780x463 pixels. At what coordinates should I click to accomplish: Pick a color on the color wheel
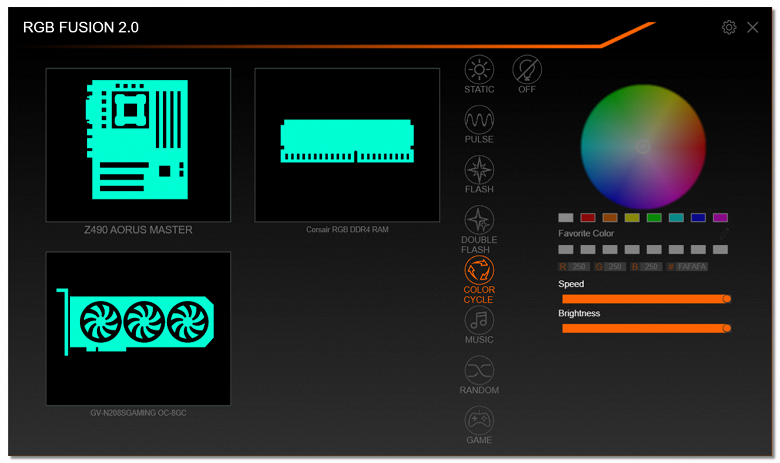643,147
